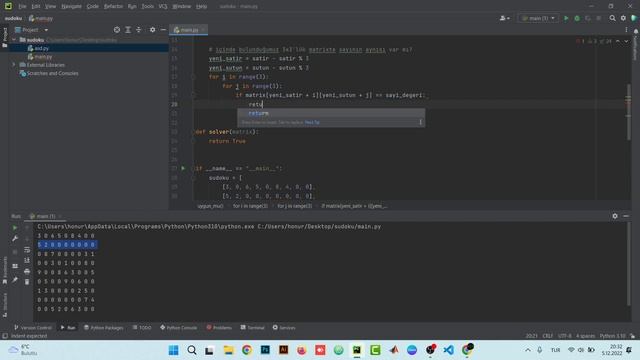The height and width of the screenshot is (360, 640).
Task: Click the run gutter arrow beside __main__
Action: pos(183,168)
